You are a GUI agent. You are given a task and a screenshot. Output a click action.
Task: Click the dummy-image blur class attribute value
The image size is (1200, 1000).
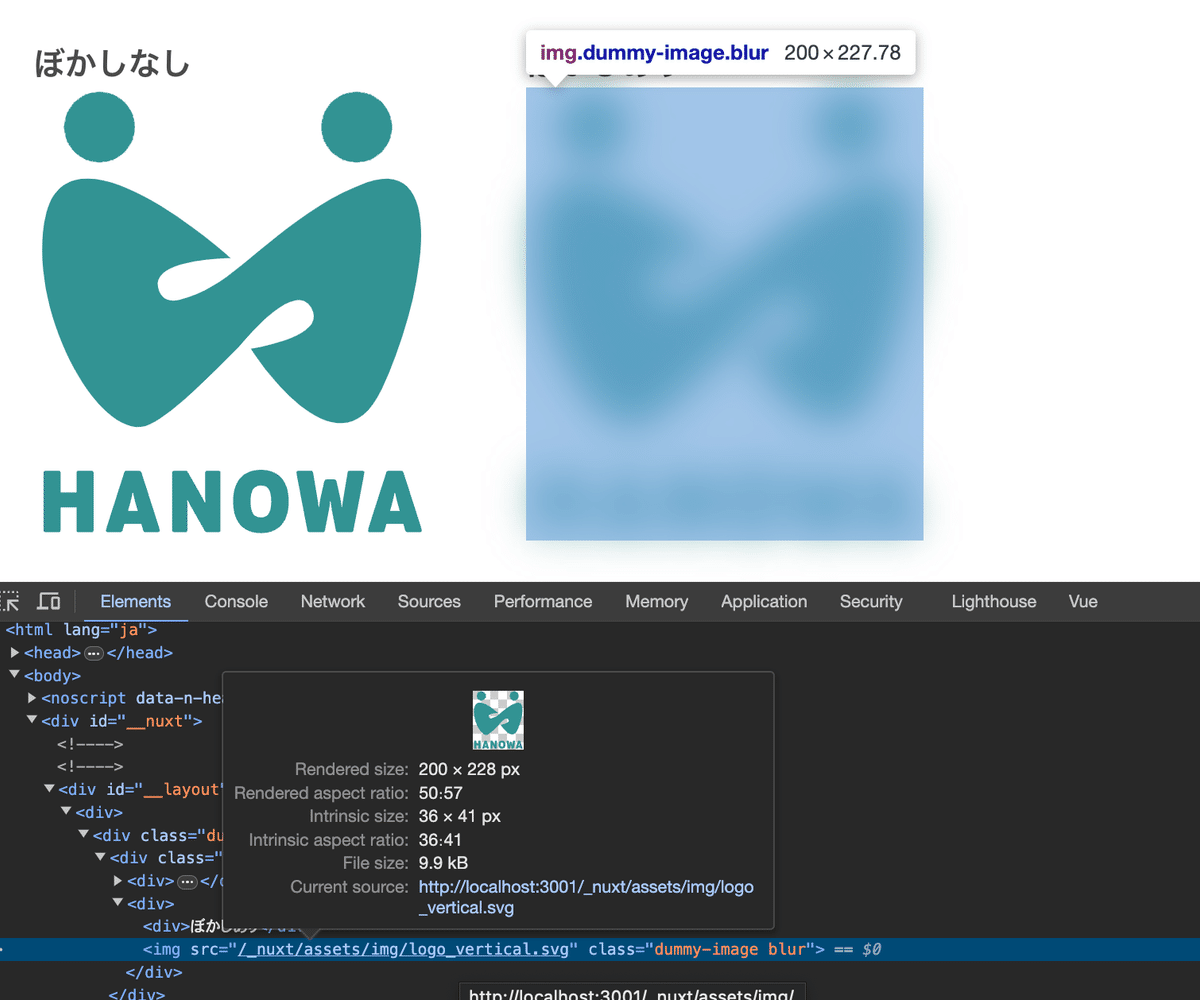click(730, 949)
